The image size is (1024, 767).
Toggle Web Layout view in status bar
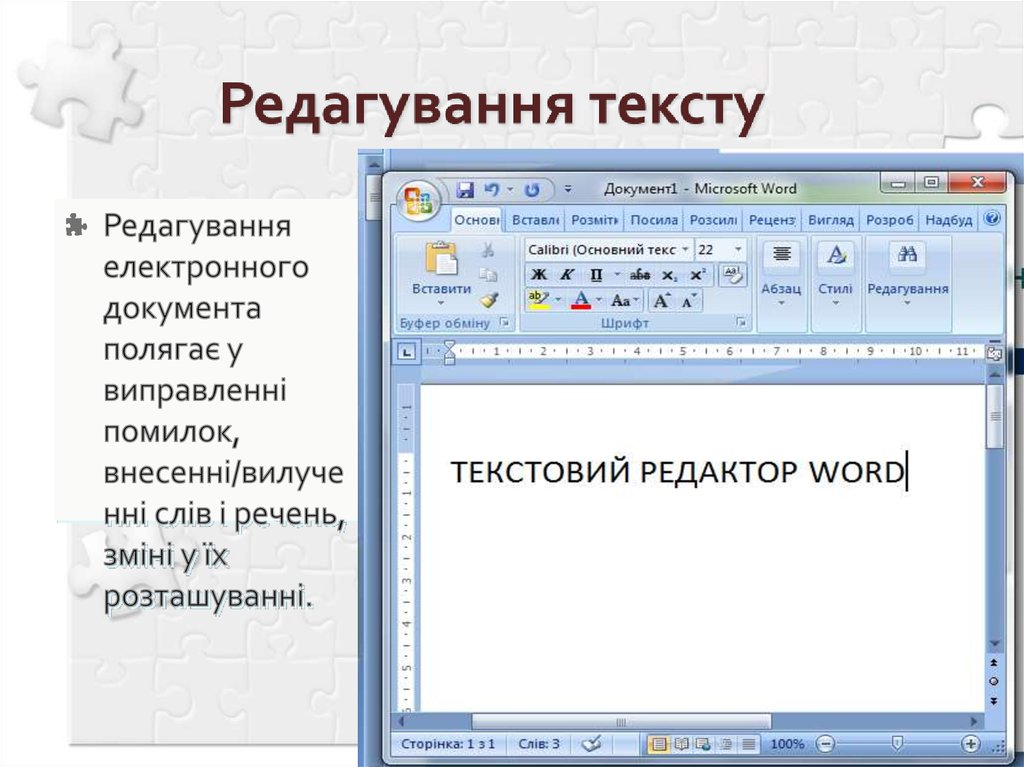tap(703, 744)
